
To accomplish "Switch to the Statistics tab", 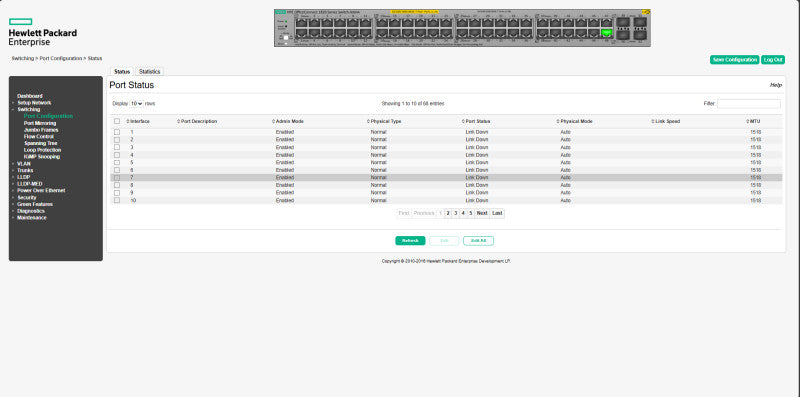I will (x=149, y=72).
